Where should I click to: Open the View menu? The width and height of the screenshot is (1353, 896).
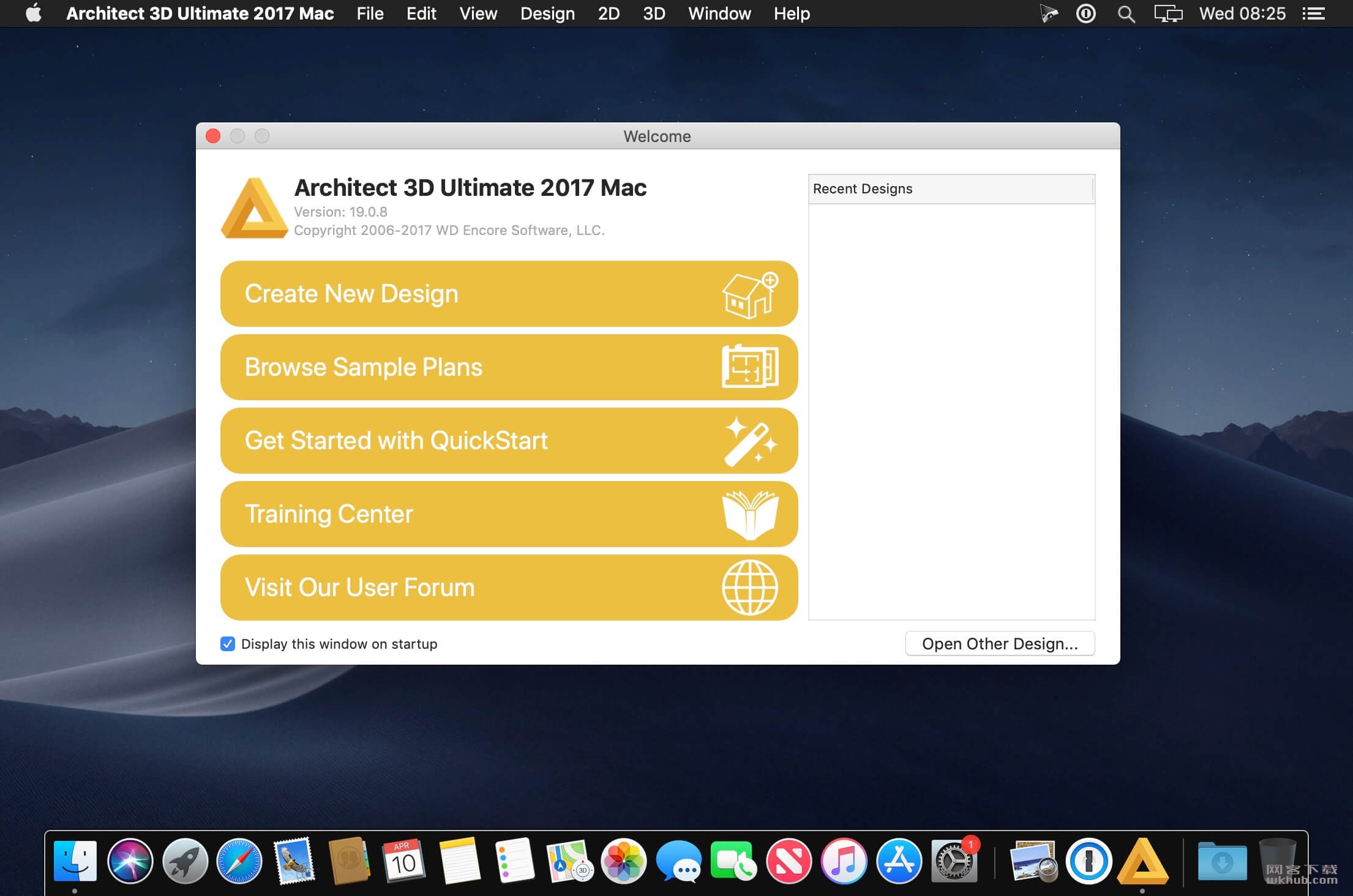point(478,13)
